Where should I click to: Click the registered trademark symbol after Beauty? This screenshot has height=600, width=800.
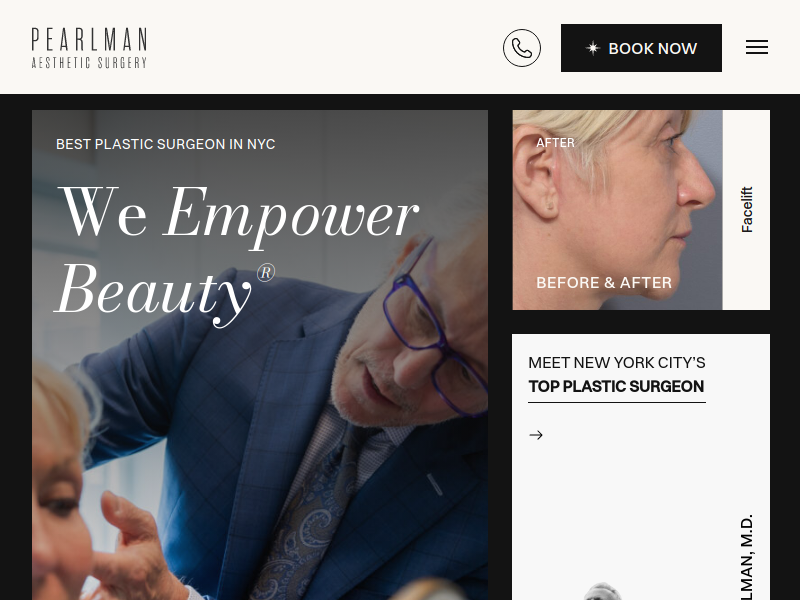266,272
